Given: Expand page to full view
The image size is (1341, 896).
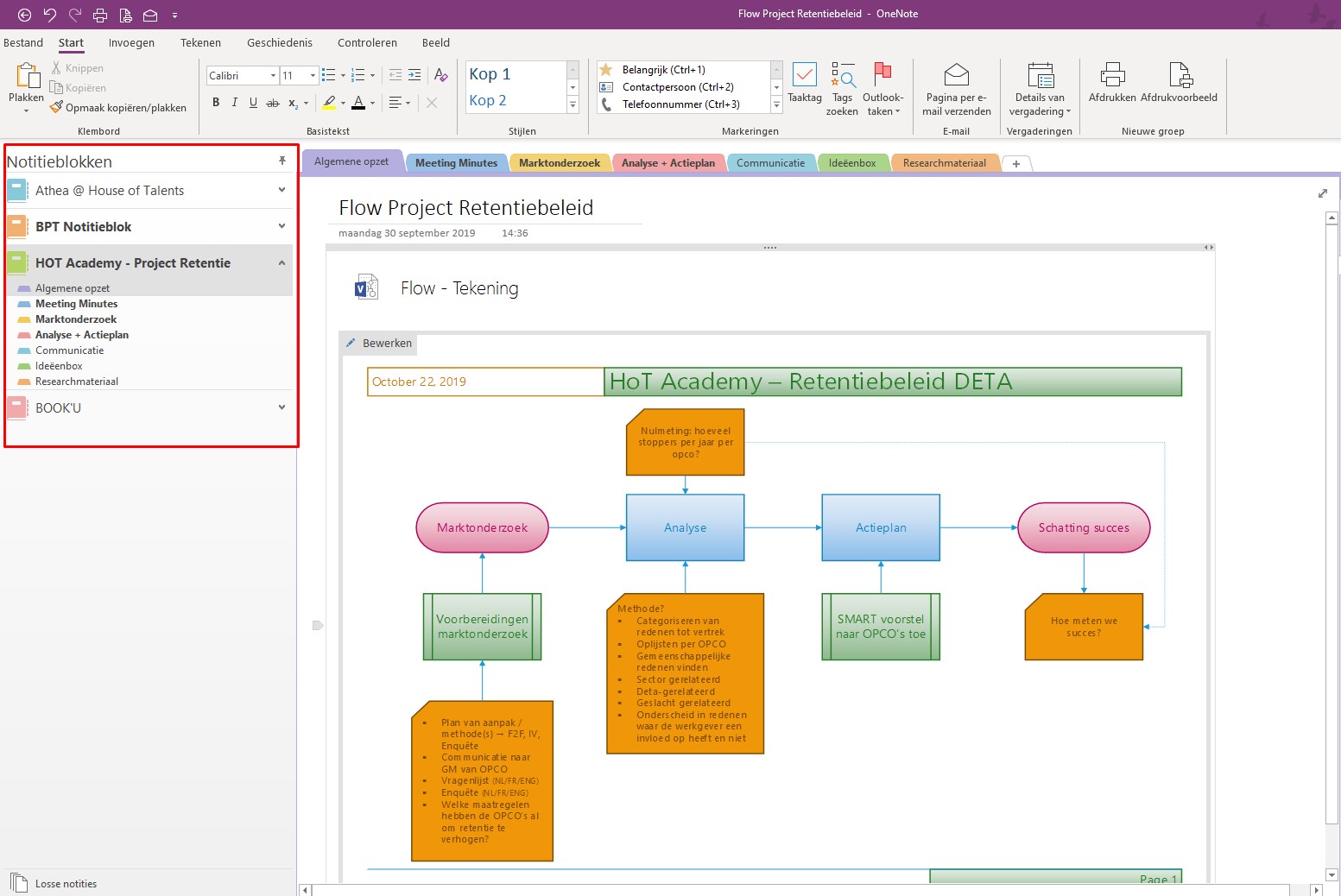Looking at the screenshot, I should point(1322,193).
